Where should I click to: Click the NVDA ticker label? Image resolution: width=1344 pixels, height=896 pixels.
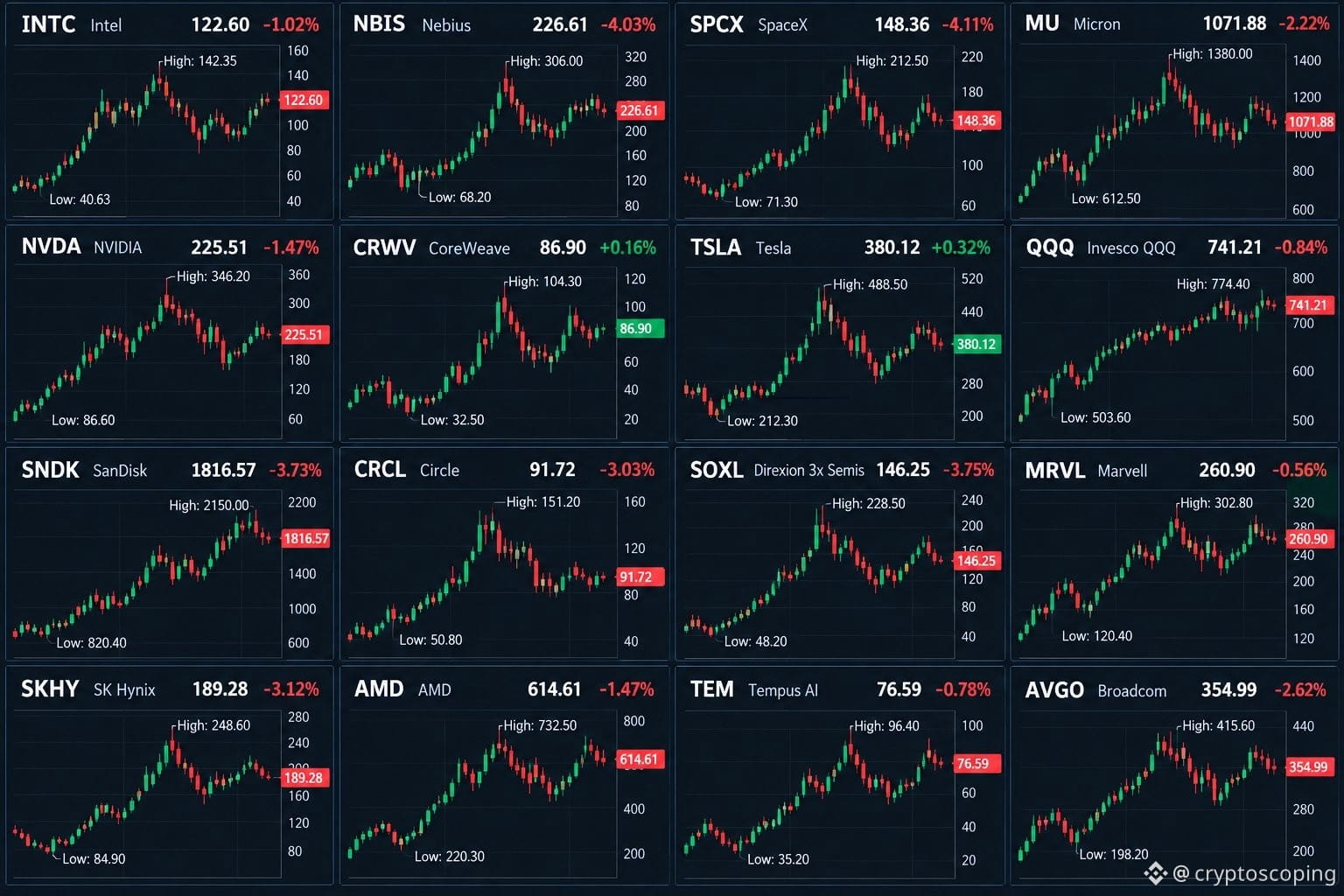51,247
